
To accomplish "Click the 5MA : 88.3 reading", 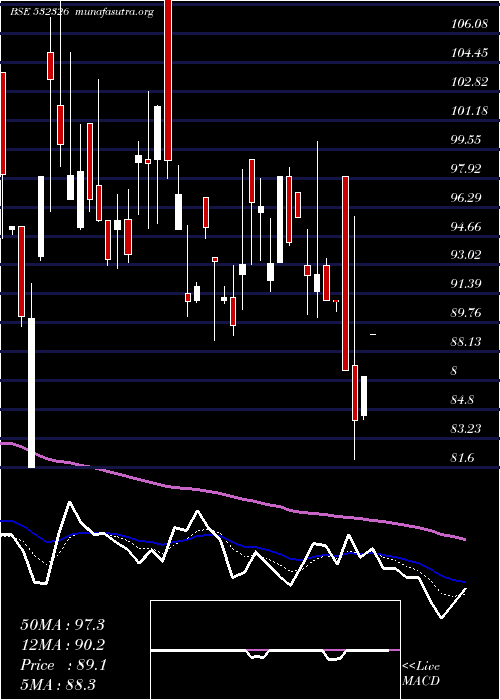I will [58, 685].
